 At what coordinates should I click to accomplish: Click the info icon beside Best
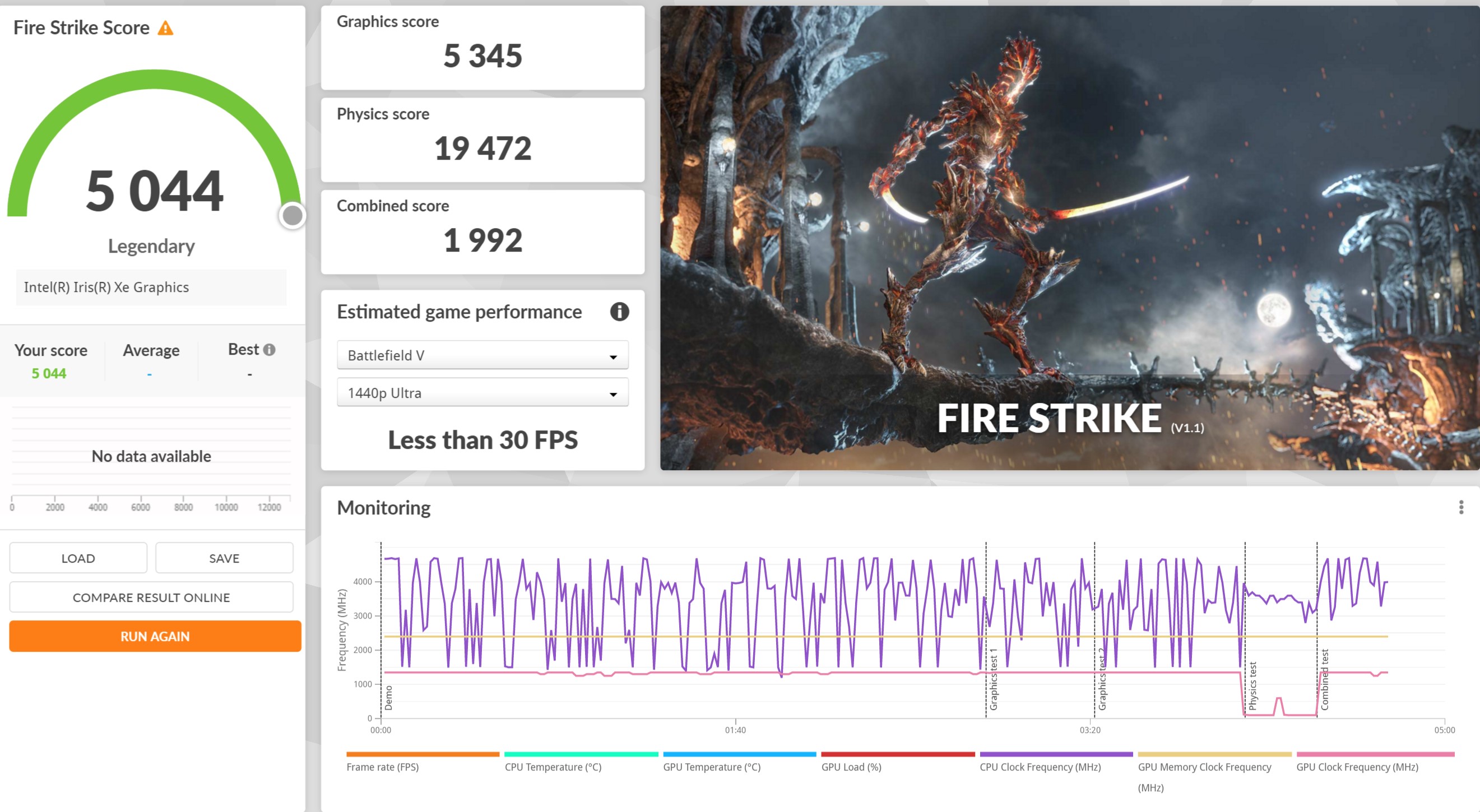(269, 349)
